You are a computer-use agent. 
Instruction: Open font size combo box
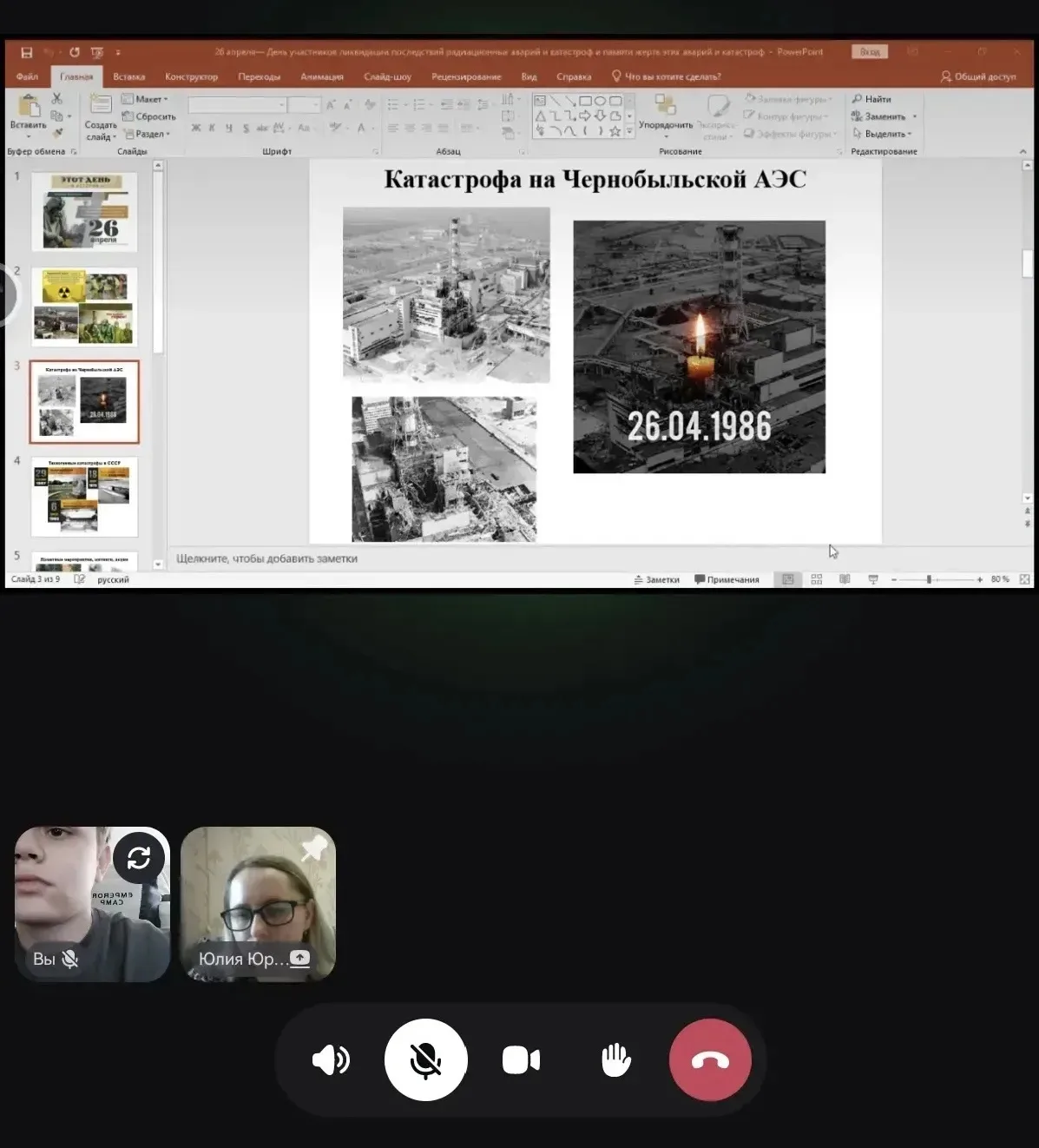click(x=305, y=105)
